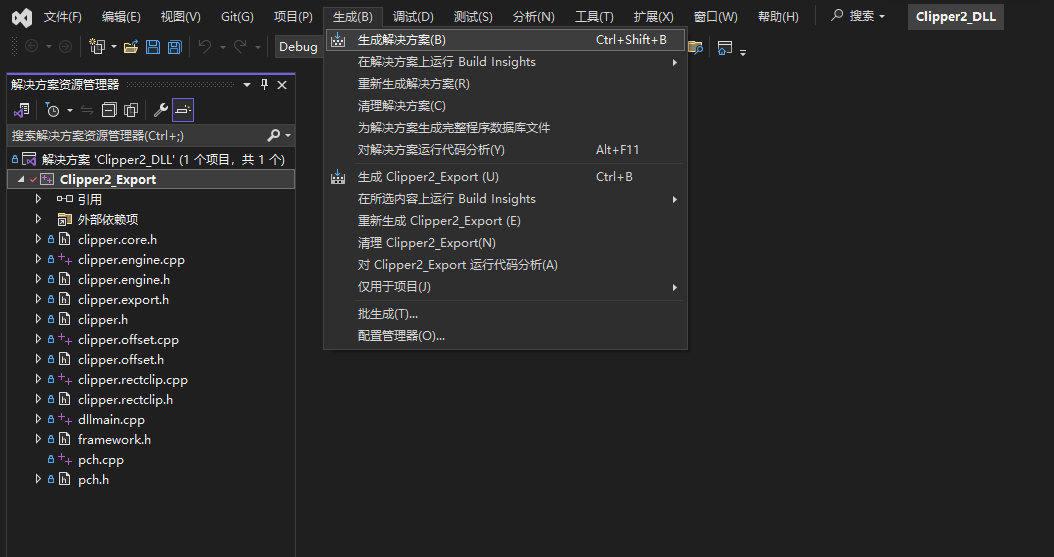Click the navigate forward arrow icon
Screen dimensions: 1054x557
click(x=65, y=46)
